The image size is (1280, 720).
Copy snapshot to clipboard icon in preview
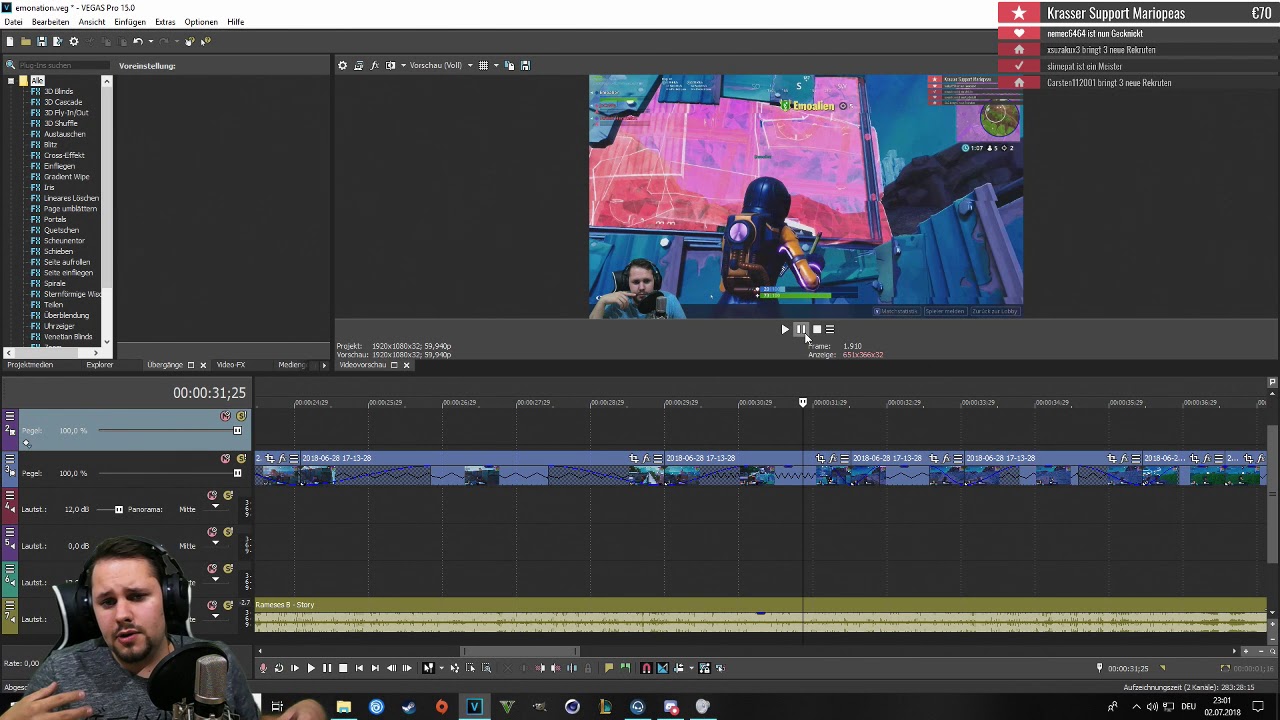509,66
